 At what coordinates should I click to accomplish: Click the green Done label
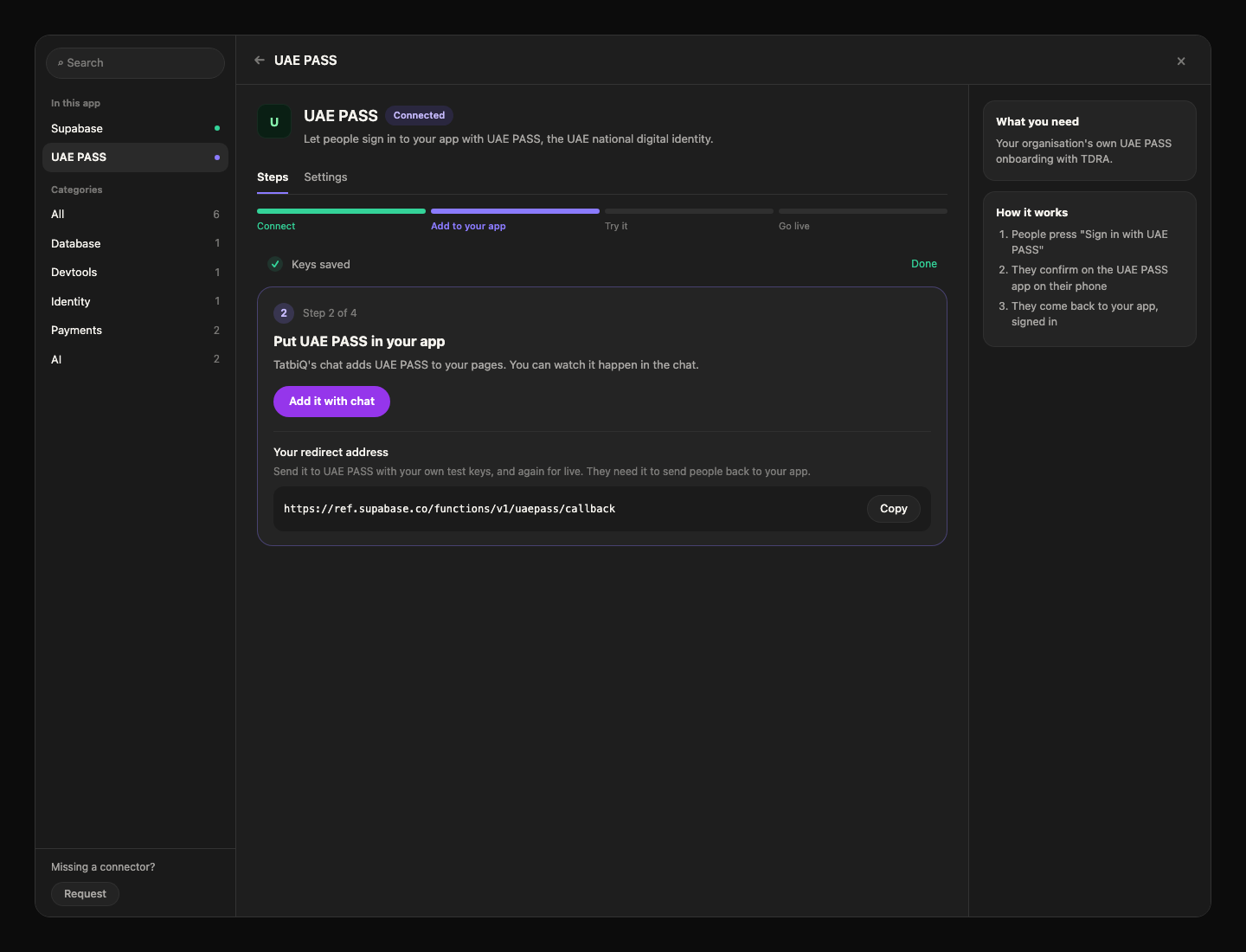pos(924,264)
